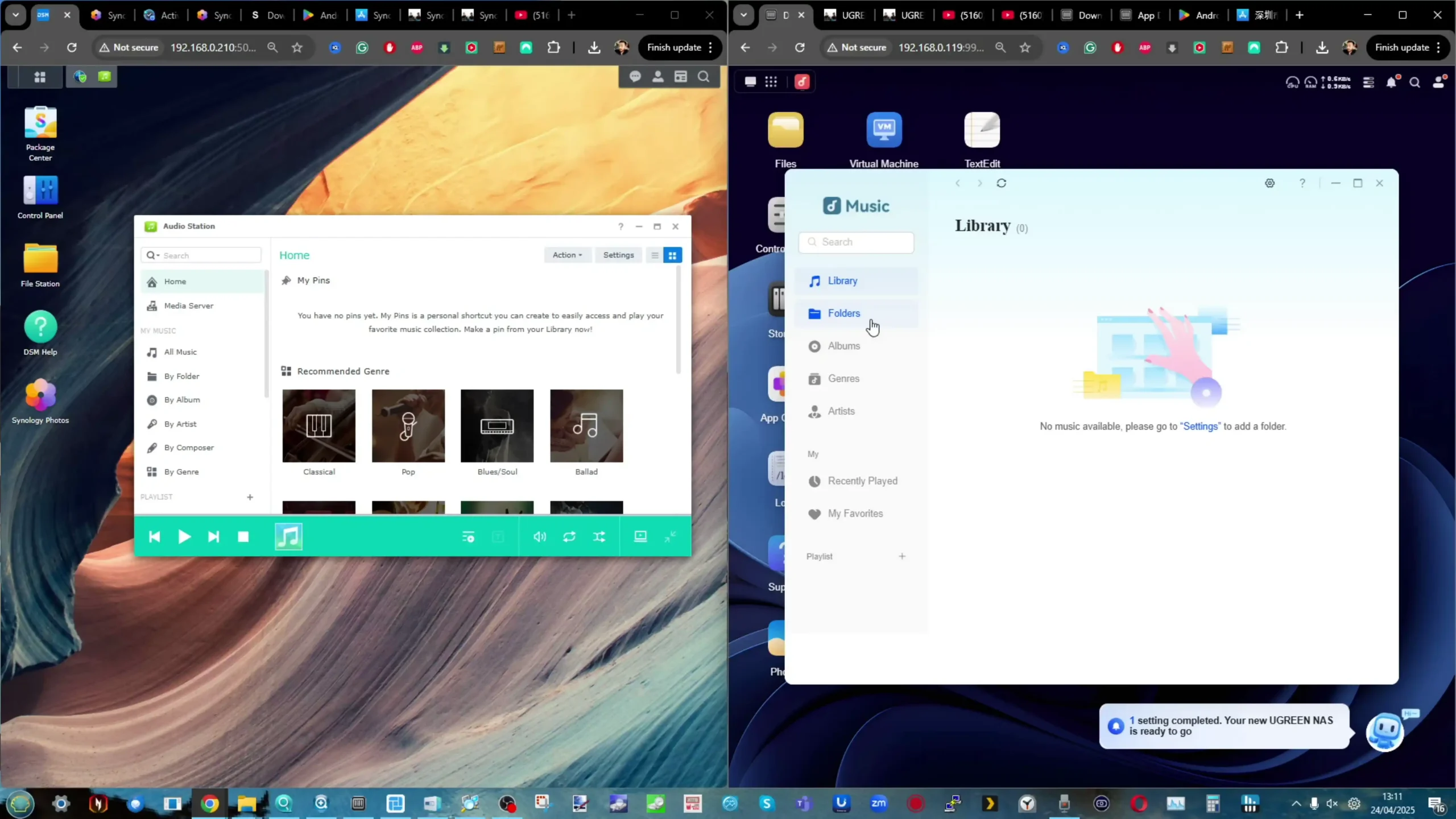Toggle shuffle mode in Audio Station

point(599,537)
